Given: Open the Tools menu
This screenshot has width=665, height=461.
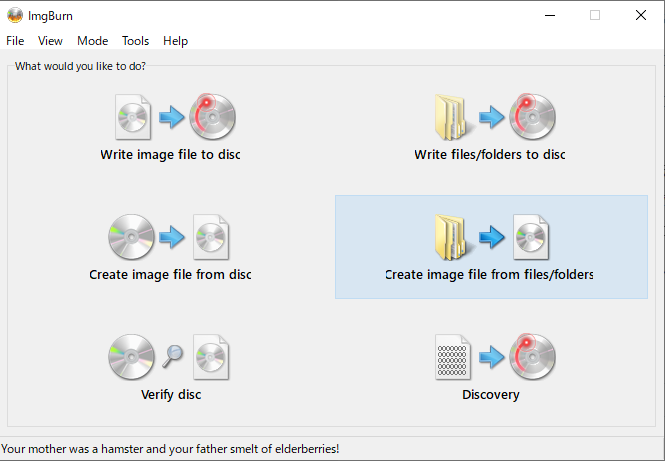Looking at the screenshot, I should (135, 41).
